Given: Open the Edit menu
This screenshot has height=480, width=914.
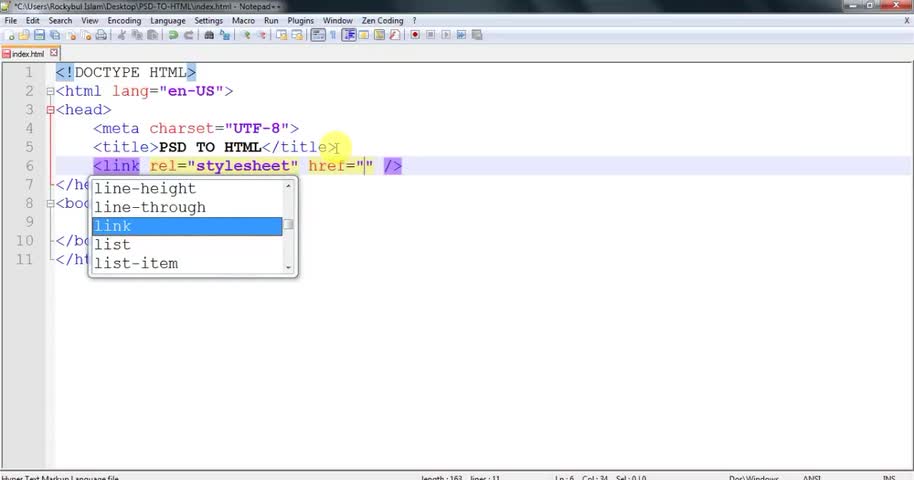Looking at the screenshot, I should pos(33,20).
